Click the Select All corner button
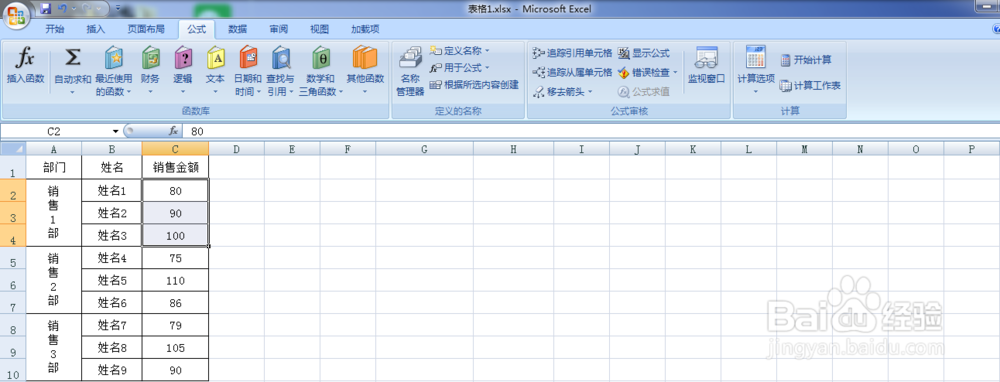The height and width of the screenshot is (382, 1000). pyautogui.click(x=13, y=149)
